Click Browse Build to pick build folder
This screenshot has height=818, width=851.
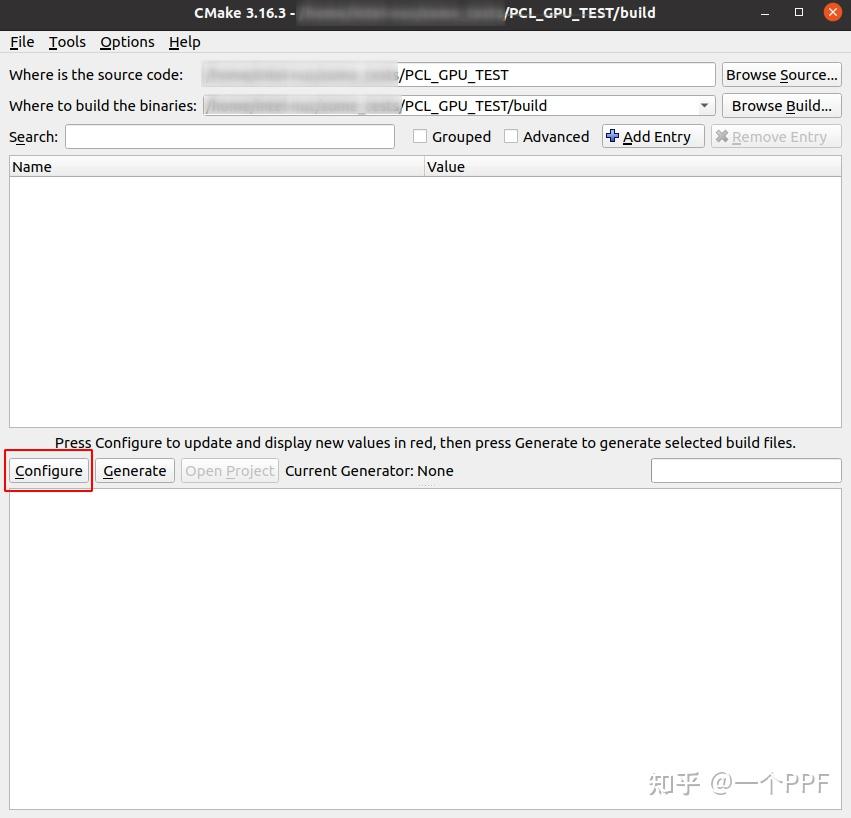click(781, 105)
